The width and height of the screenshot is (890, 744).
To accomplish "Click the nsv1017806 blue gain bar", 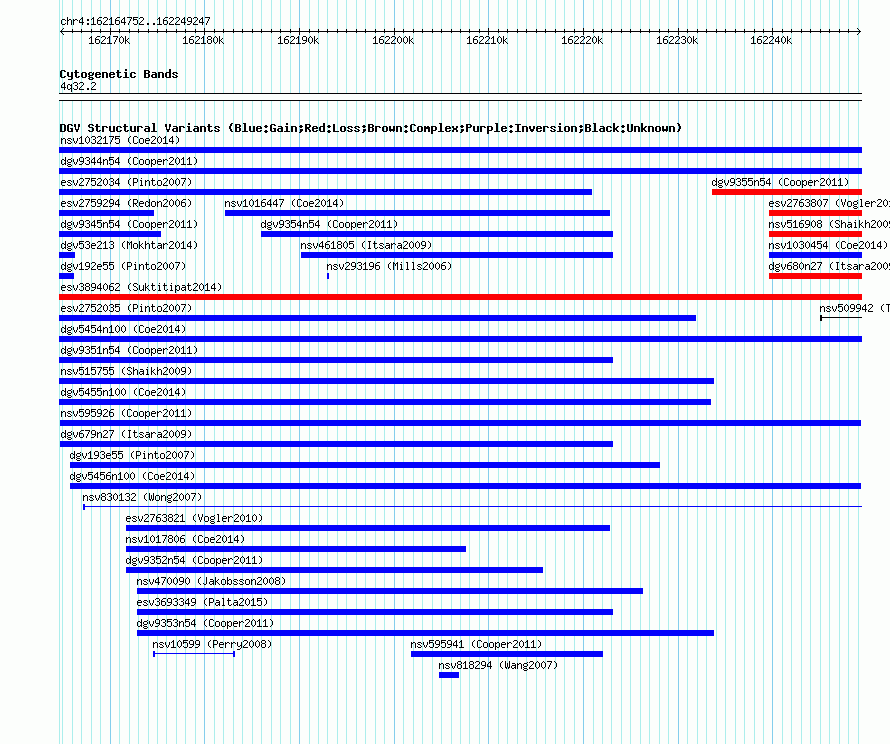I will (x=296, y=549).
